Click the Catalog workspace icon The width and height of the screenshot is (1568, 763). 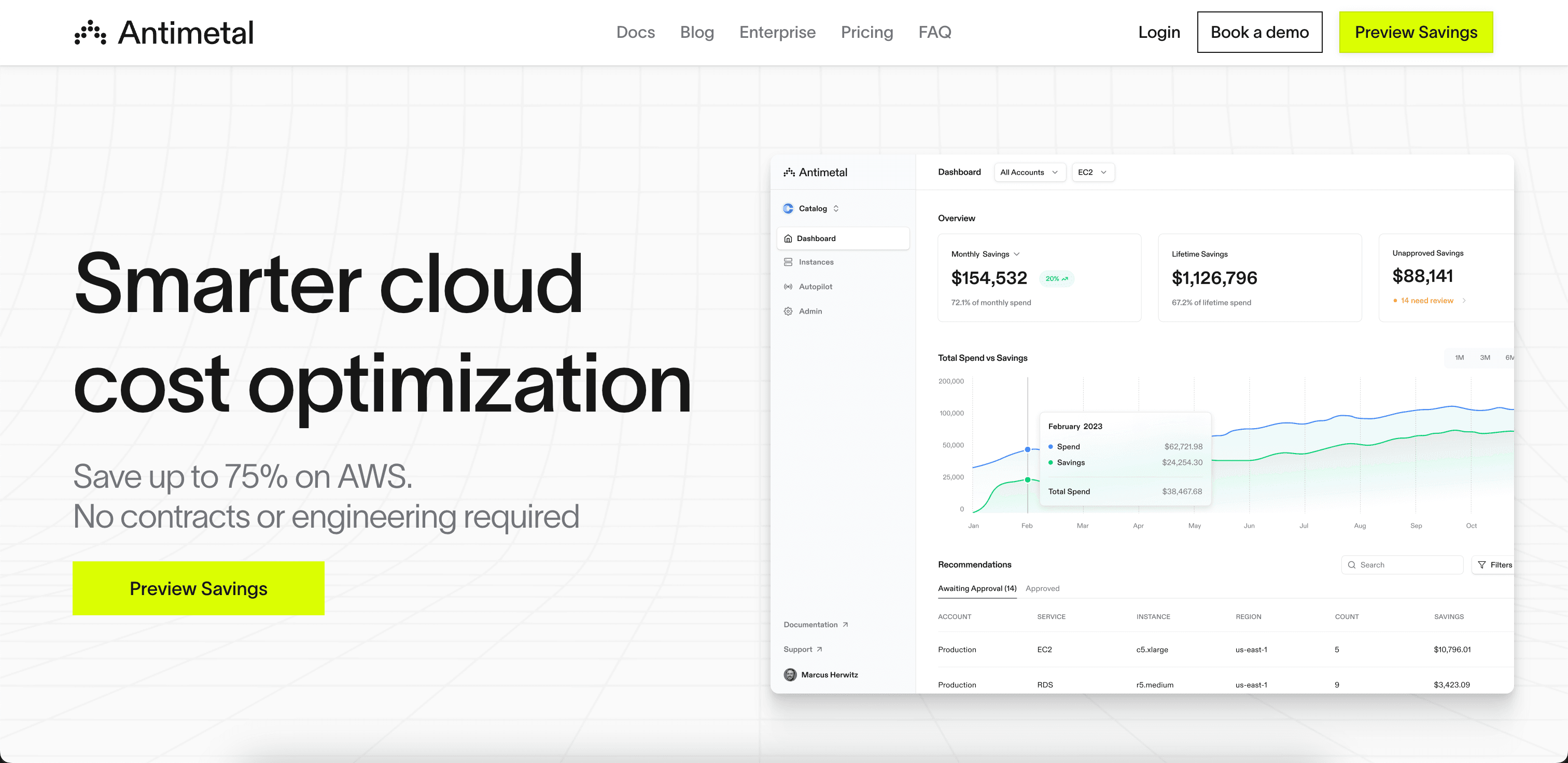(788, 209)
